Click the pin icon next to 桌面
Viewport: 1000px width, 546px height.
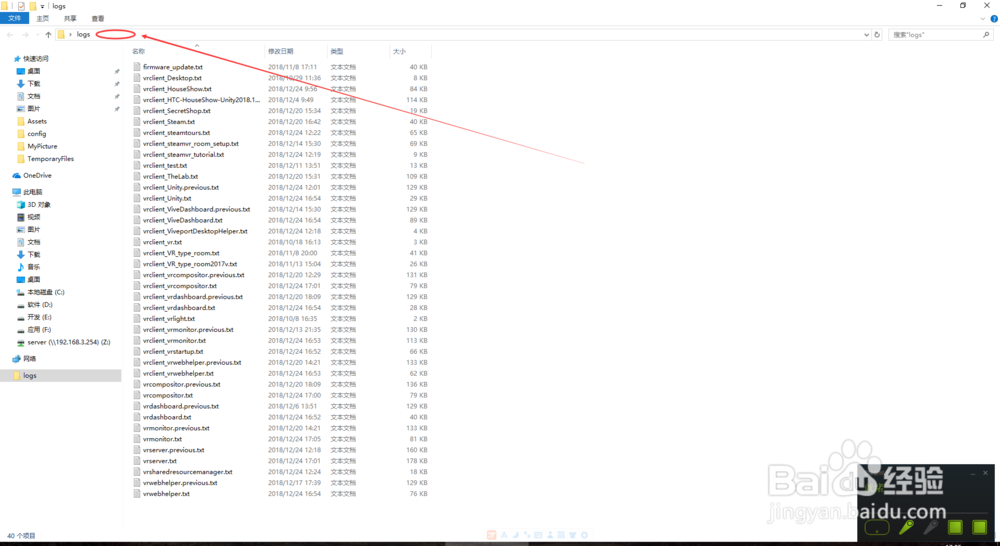coord(117,71)
